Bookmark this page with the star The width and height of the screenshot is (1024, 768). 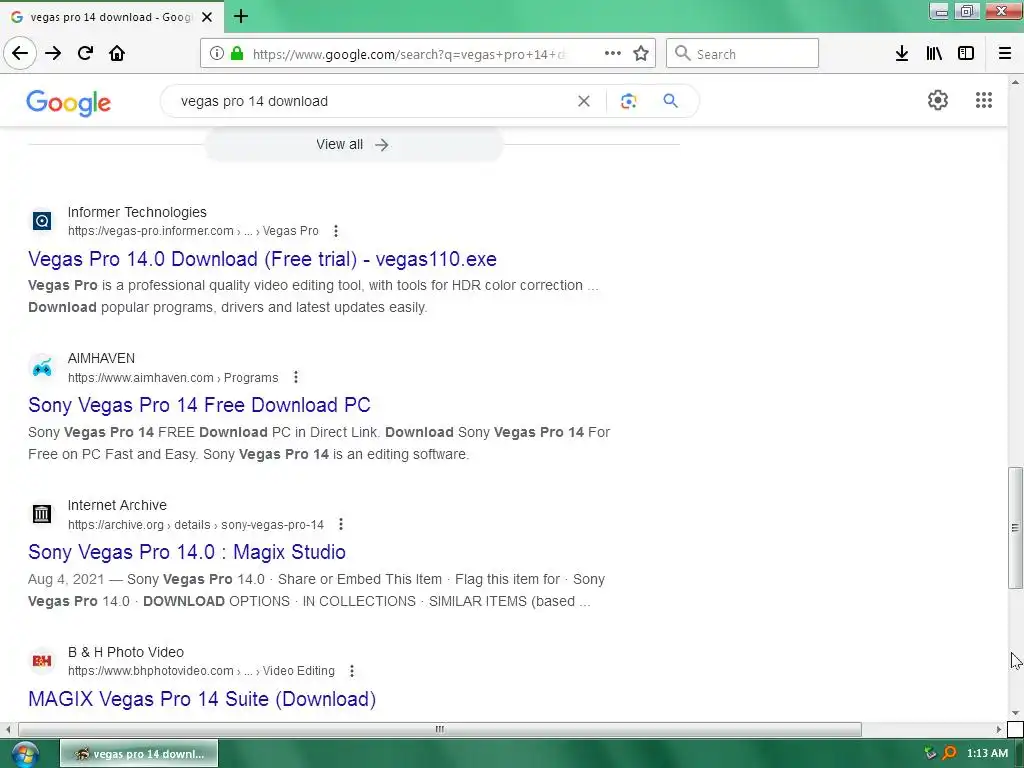coord(641,54)
